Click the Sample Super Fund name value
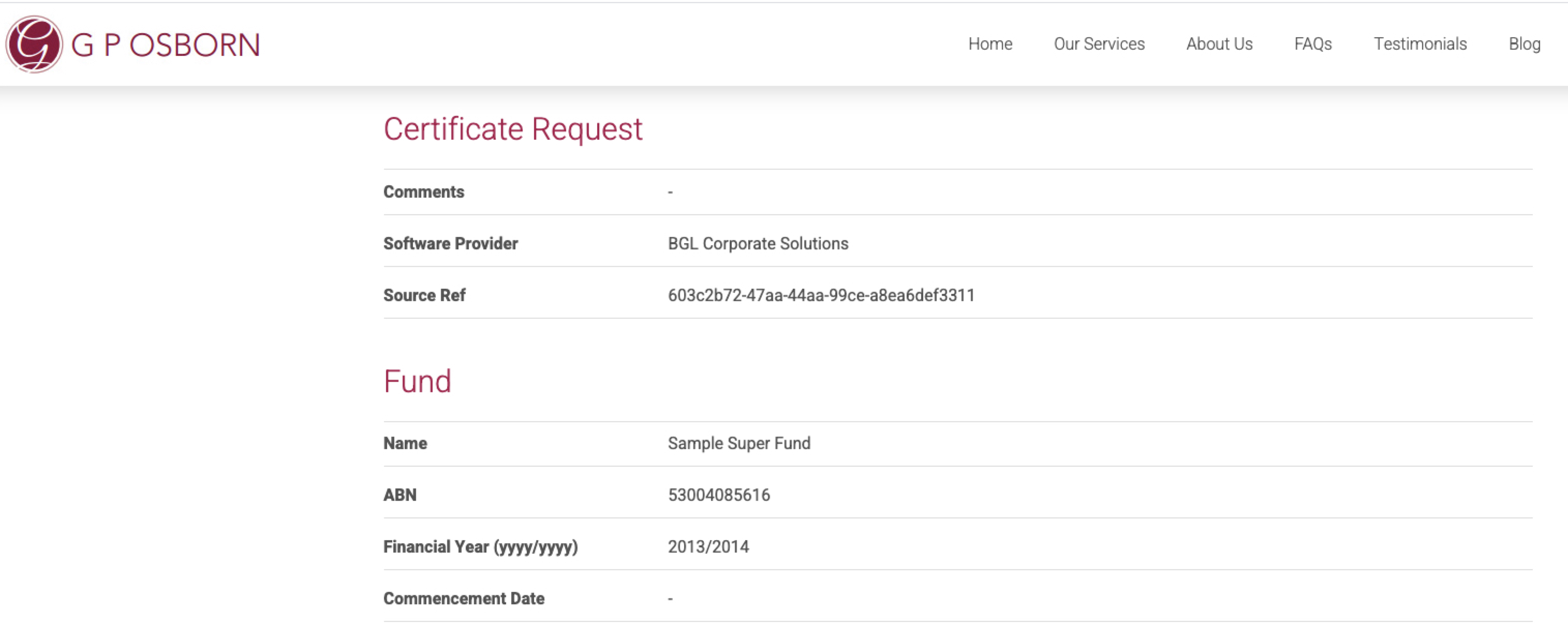 click(738, 443)
